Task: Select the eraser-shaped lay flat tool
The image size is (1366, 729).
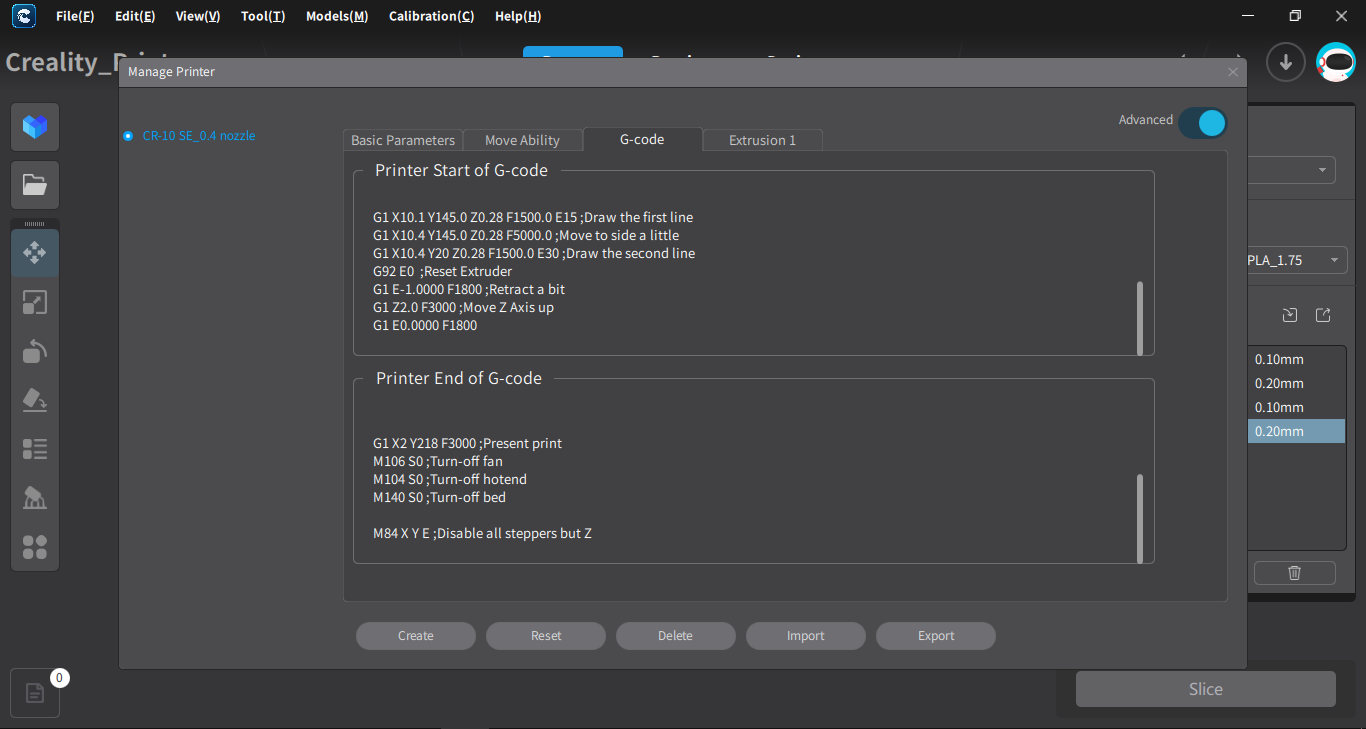Action: pos(35,400)
